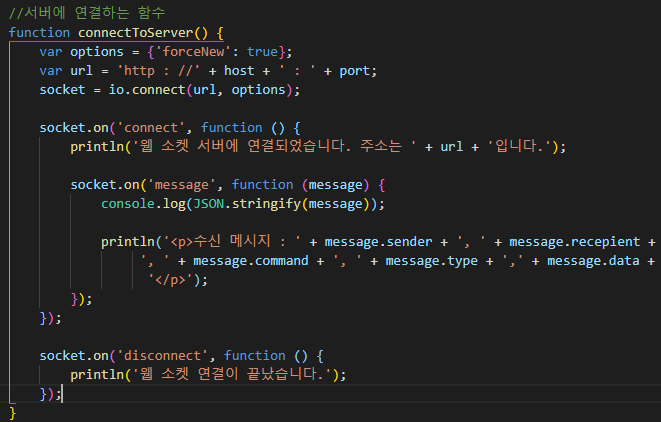The width and height of the screenshot is (661, 422).
Task: Click the 'function' keyword in the disconnect handler
Action: pos(255,356)
